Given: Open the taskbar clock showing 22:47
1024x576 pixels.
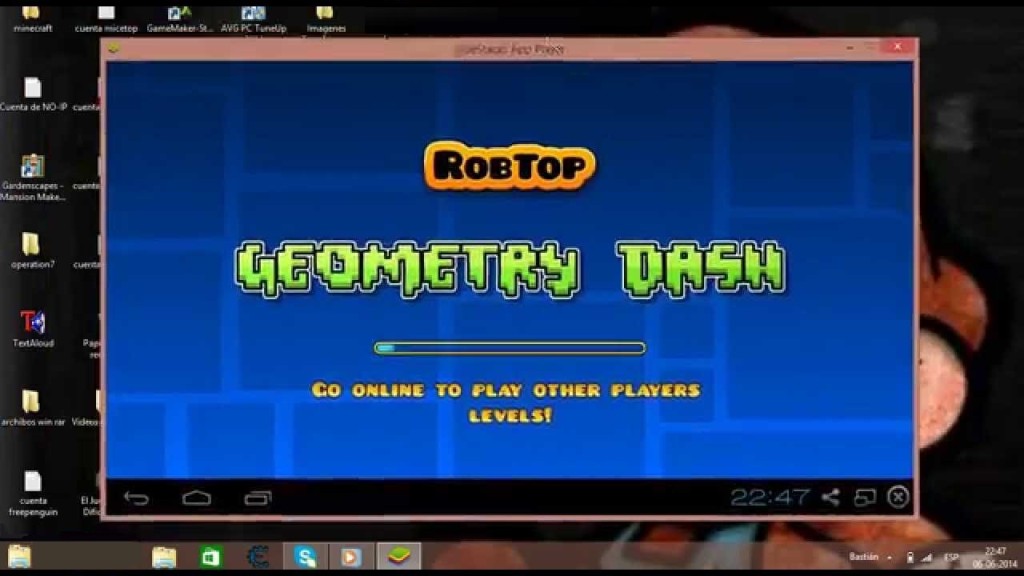Looking at the screenshot, I should pos(995,558).
